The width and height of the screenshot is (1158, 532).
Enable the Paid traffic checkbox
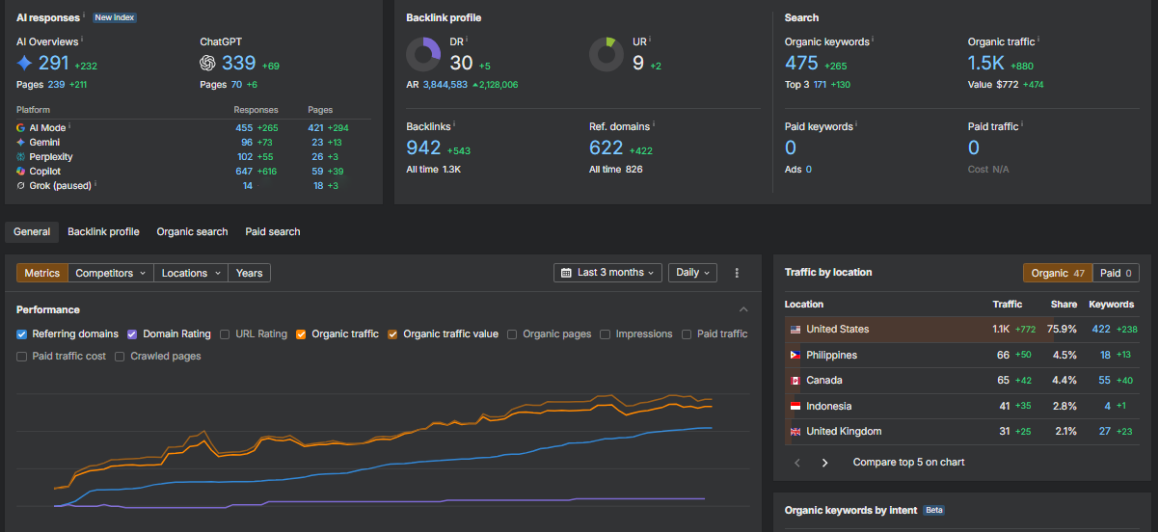[687, 334]
